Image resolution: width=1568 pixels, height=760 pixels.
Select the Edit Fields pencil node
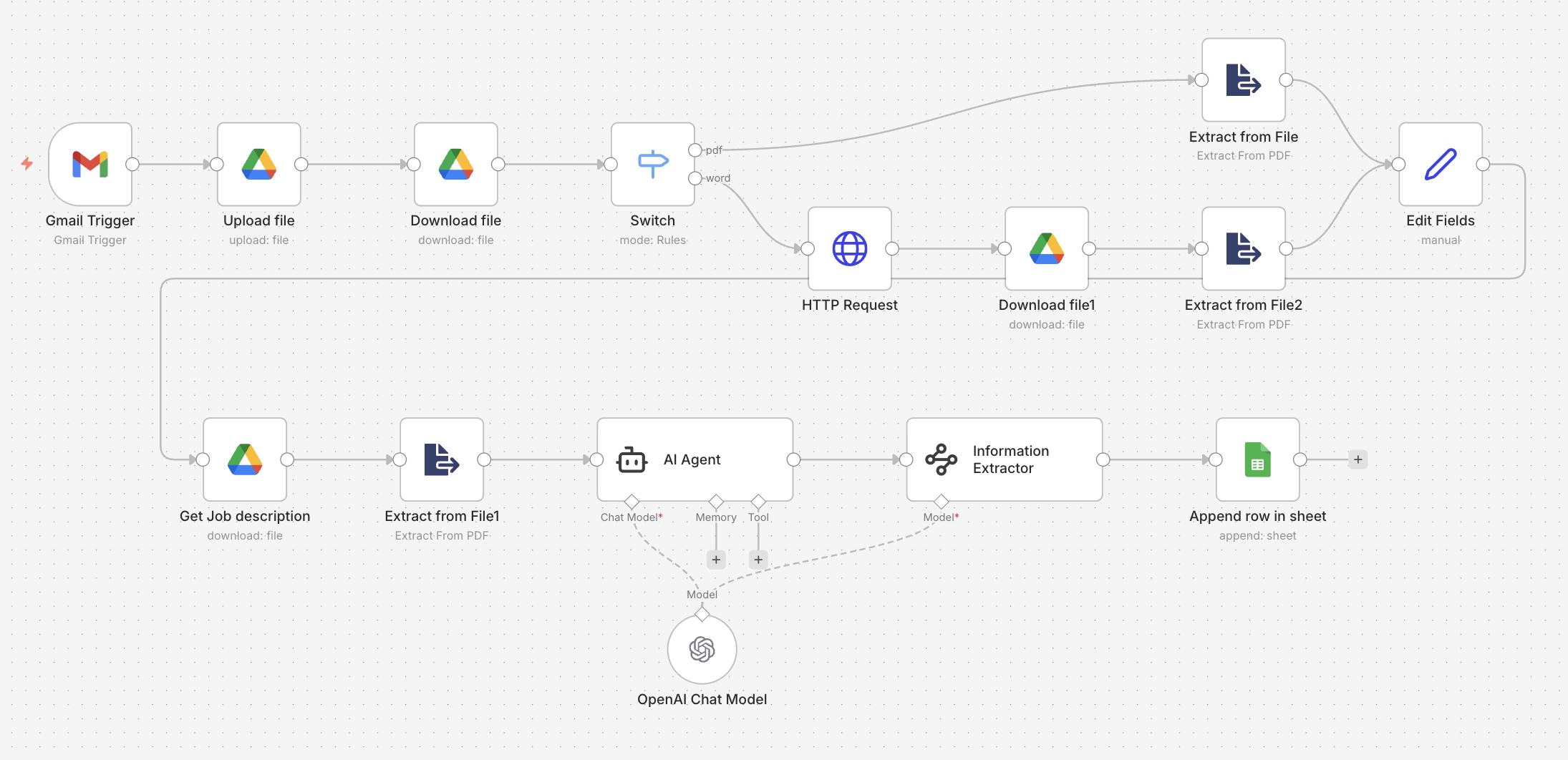1441,165
